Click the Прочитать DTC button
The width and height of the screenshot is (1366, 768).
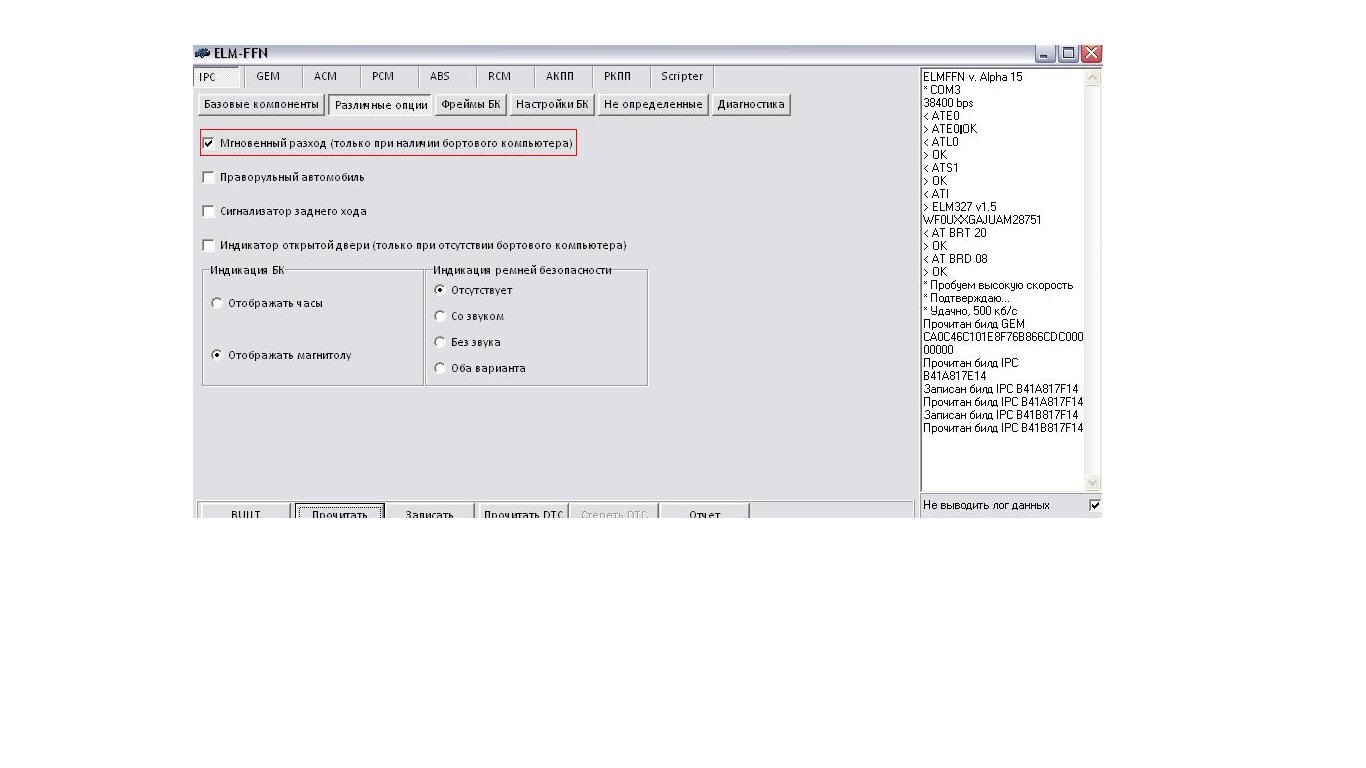click(524, 512)
